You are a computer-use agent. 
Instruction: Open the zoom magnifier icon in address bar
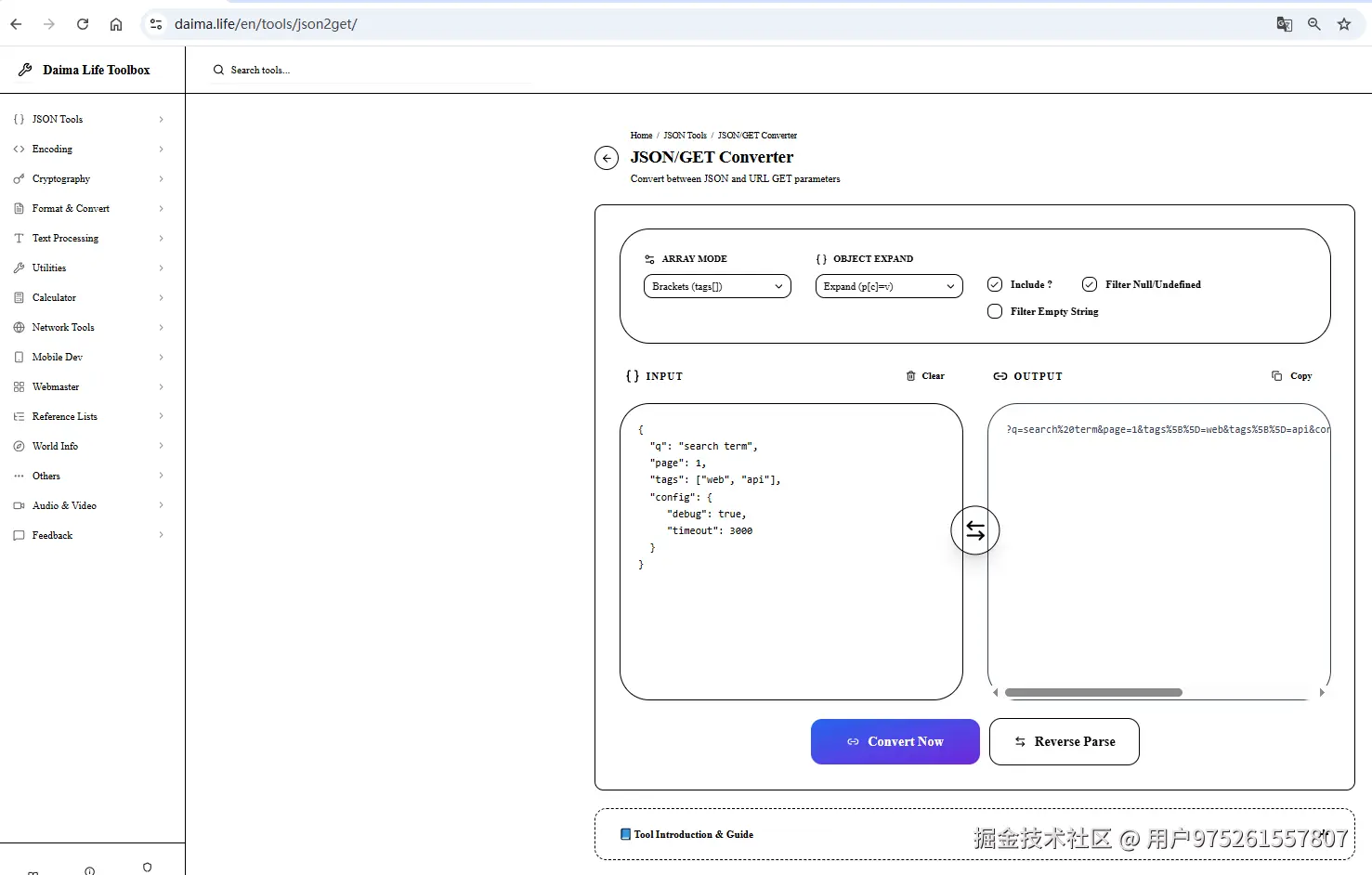point(1314,24)
